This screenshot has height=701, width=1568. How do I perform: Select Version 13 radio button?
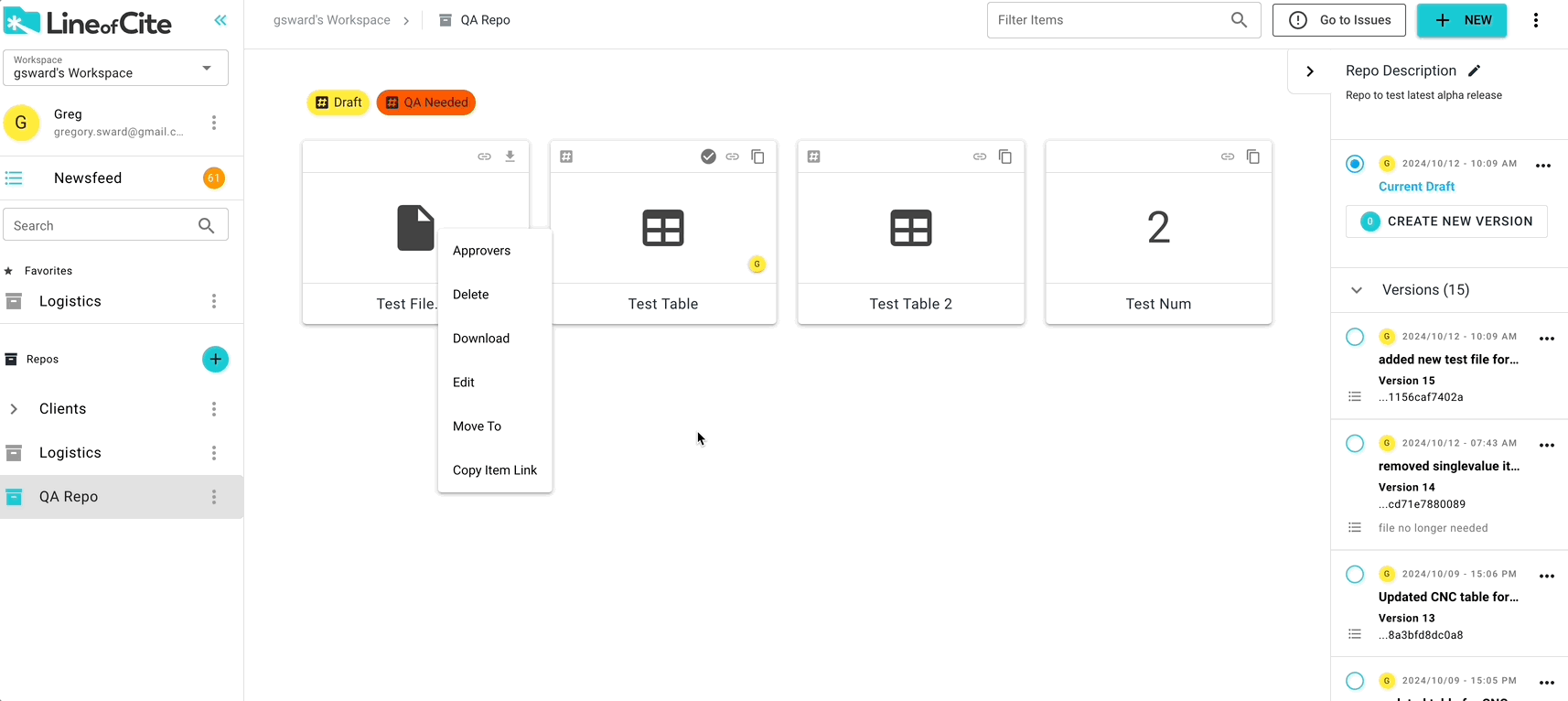click(x=1355, y=575)
